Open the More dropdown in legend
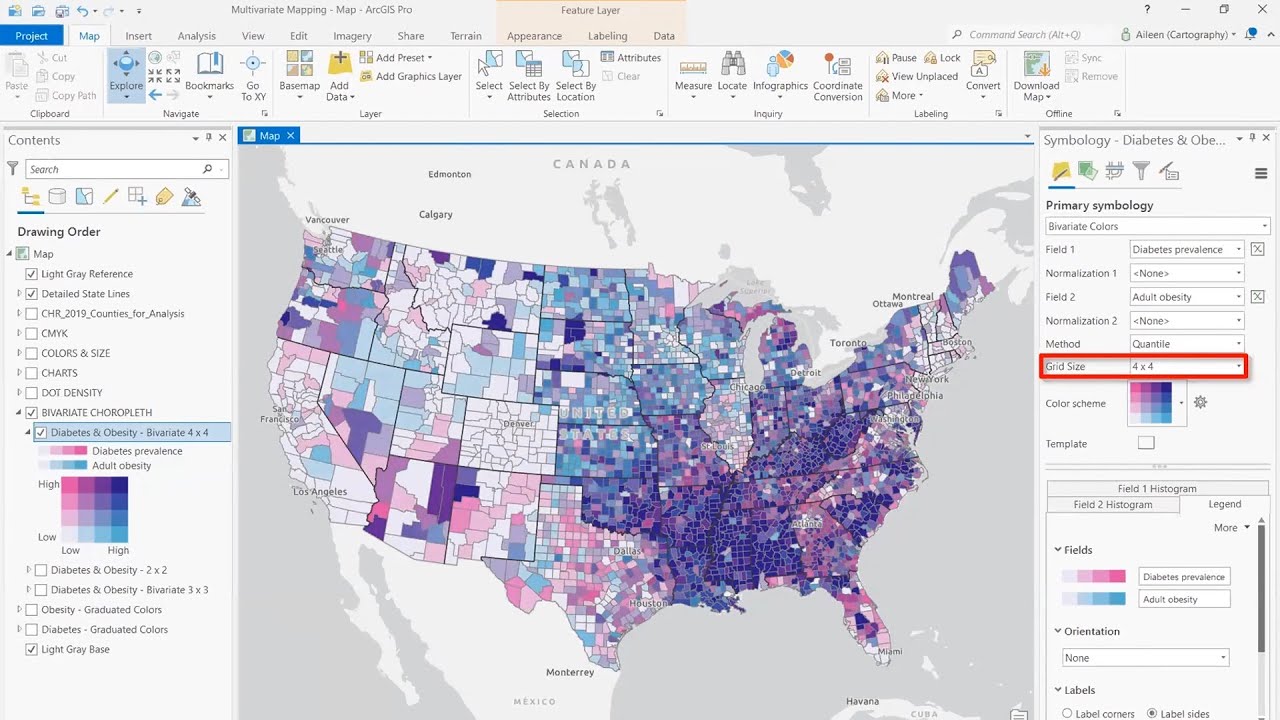Screen dimensions: 1280x720 (x=1232, y=528)
